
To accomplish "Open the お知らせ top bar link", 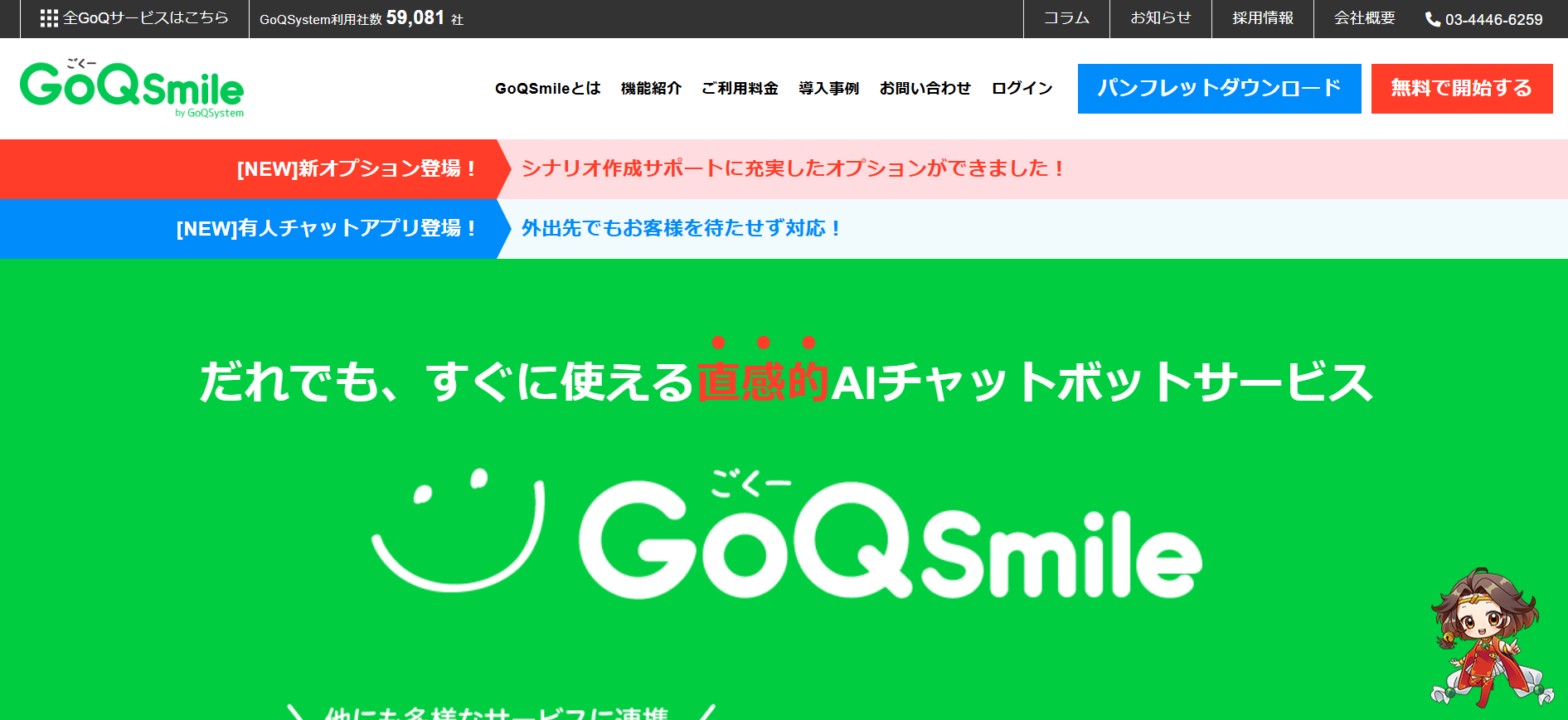I will (1161, 18).
